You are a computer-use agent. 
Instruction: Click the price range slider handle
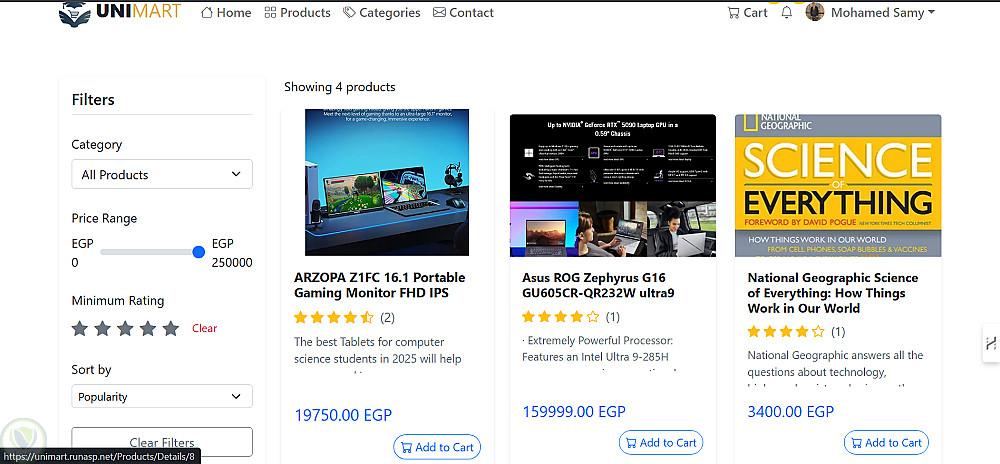point(198,252)
